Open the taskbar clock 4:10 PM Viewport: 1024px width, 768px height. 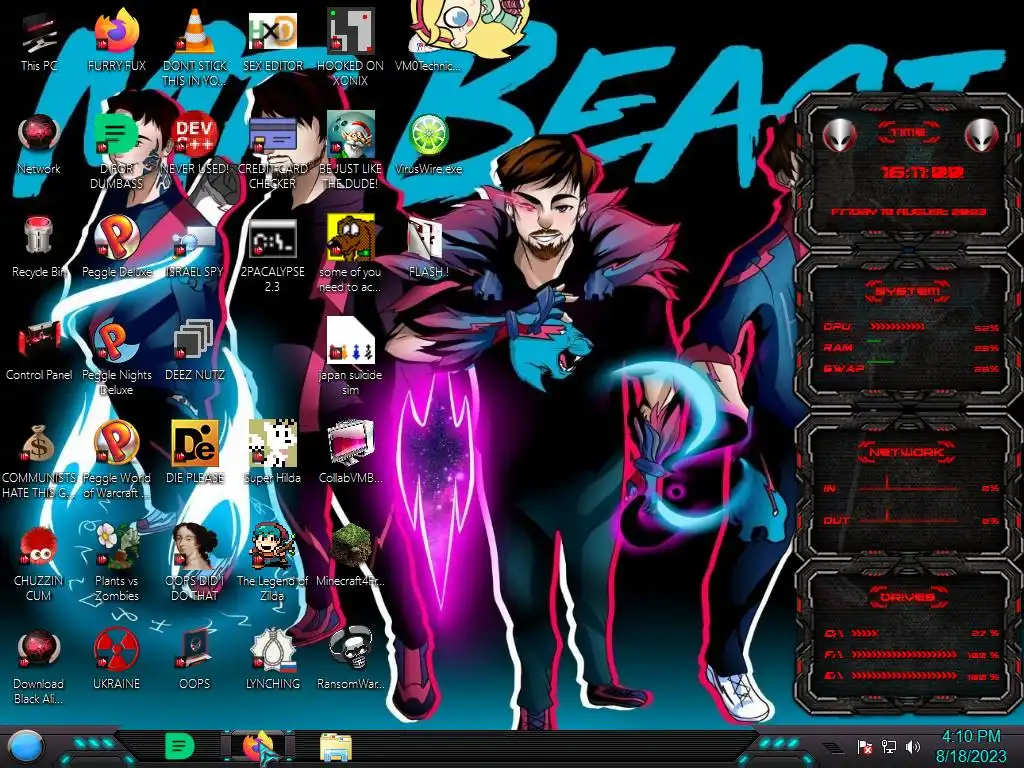[971, 746]
